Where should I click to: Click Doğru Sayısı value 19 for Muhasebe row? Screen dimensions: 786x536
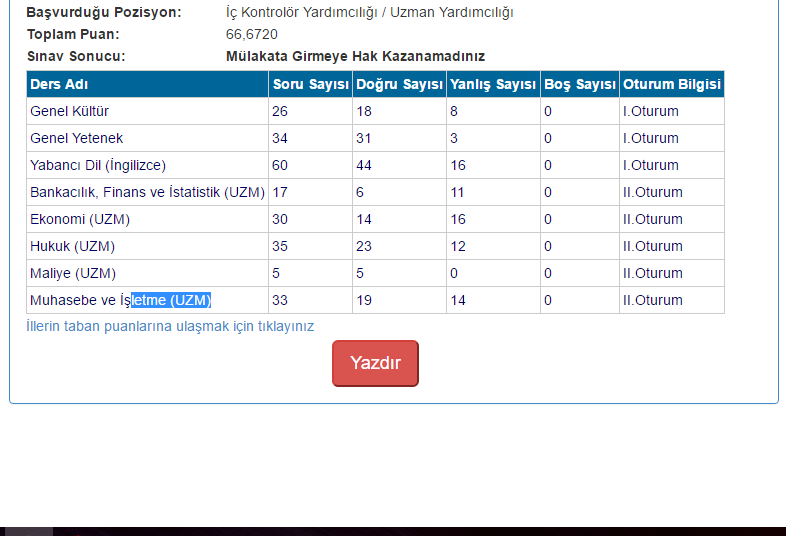click(x=364, y=300)
